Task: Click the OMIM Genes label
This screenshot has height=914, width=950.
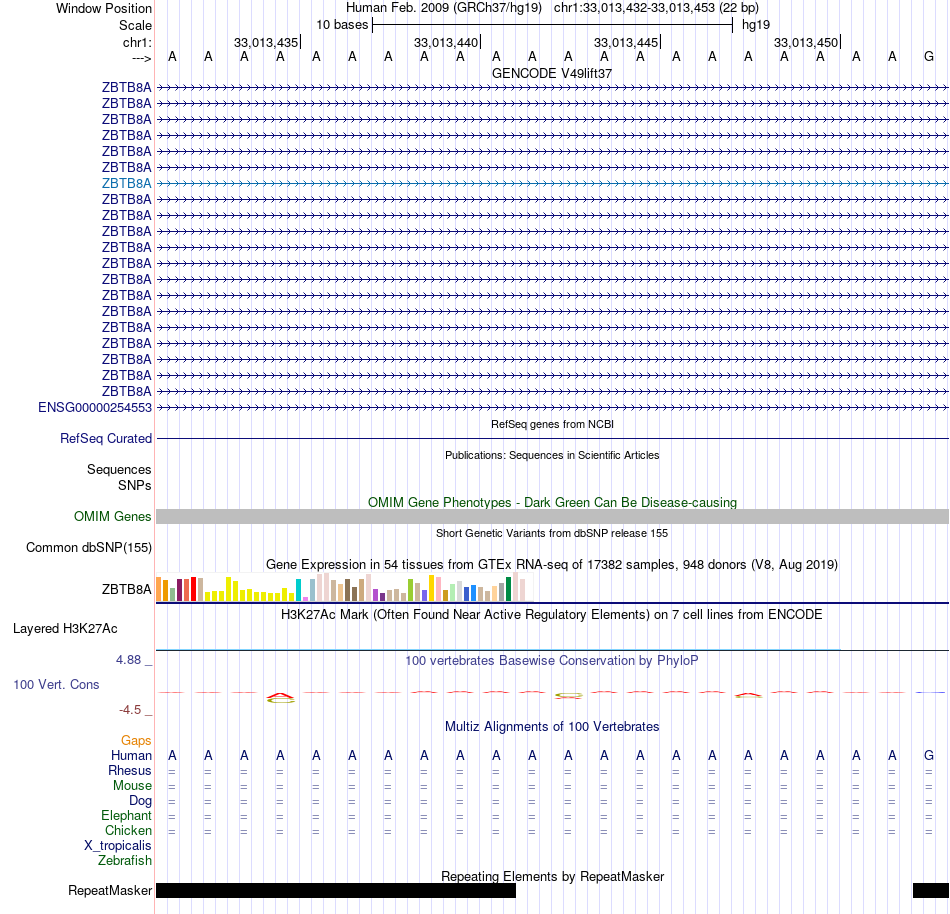Action: 112,517
